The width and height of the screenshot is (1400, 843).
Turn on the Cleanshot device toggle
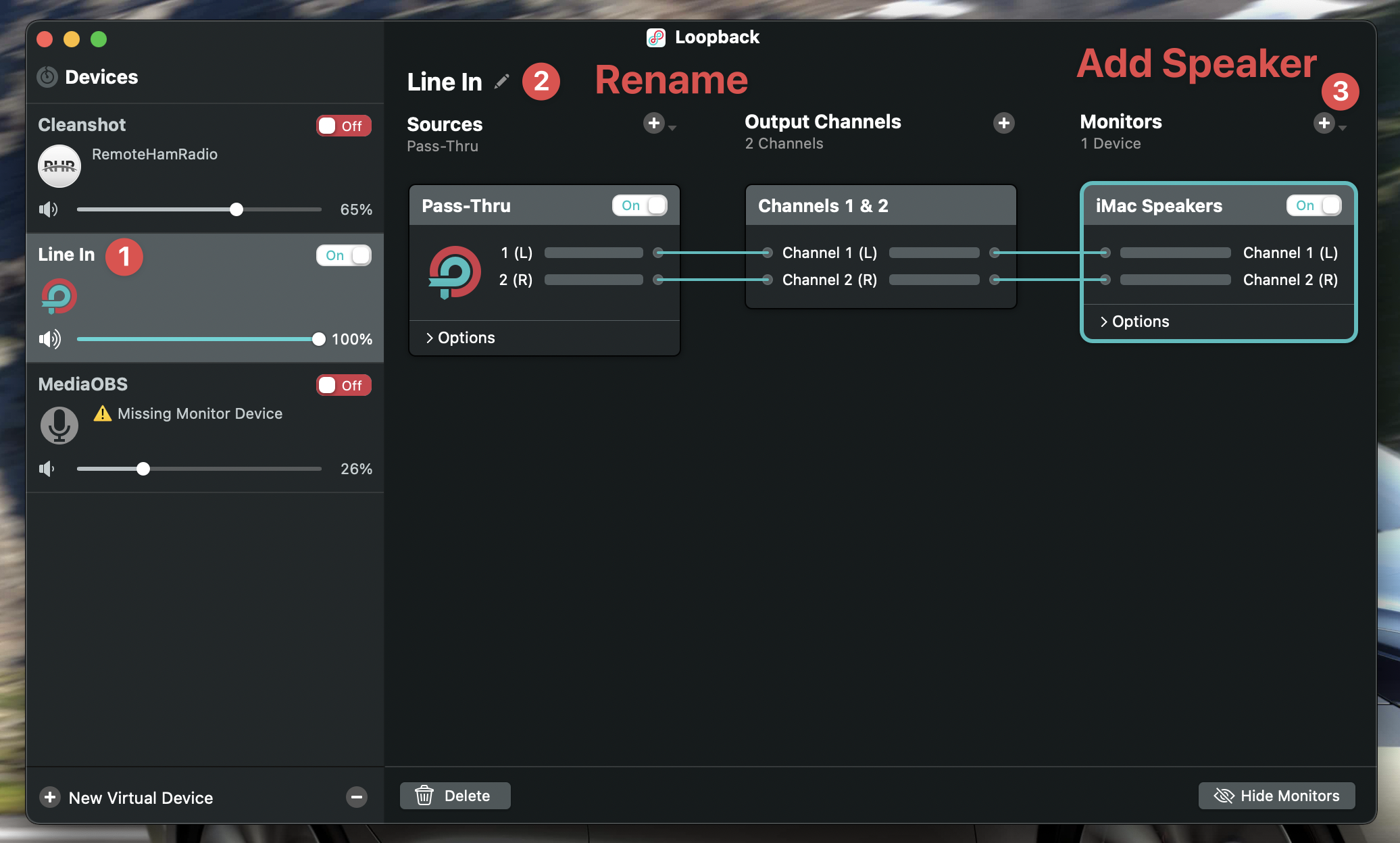tap(343, 126)
